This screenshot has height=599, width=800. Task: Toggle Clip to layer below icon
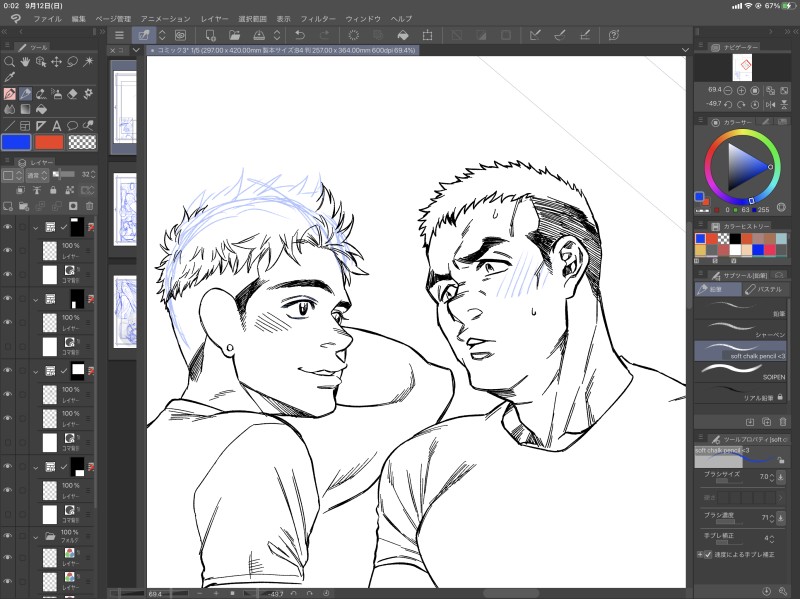20,190
